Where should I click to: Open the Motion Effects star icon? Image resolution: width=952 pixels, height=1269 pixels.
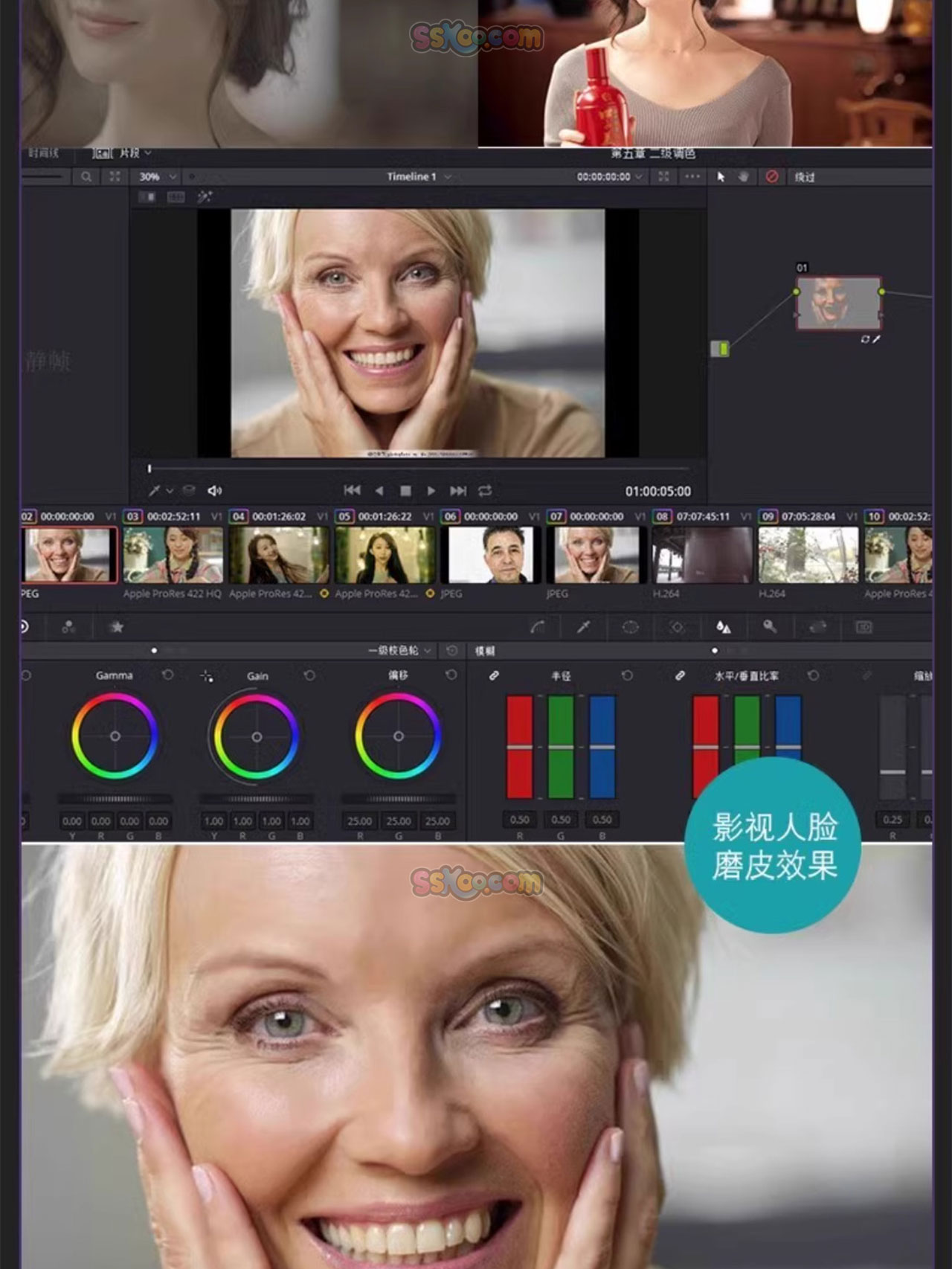[x=116, y=628]
